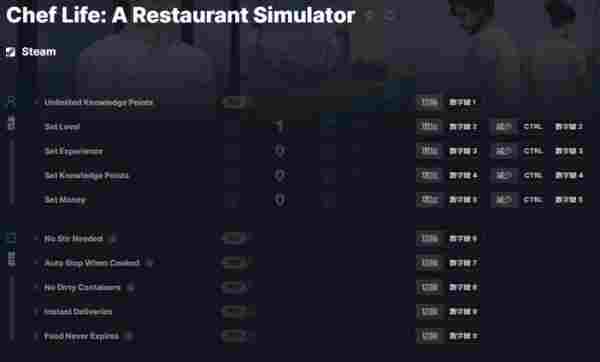
Task: Enable Instant Deliveries toggle
Action: click(x=236, y=312)
